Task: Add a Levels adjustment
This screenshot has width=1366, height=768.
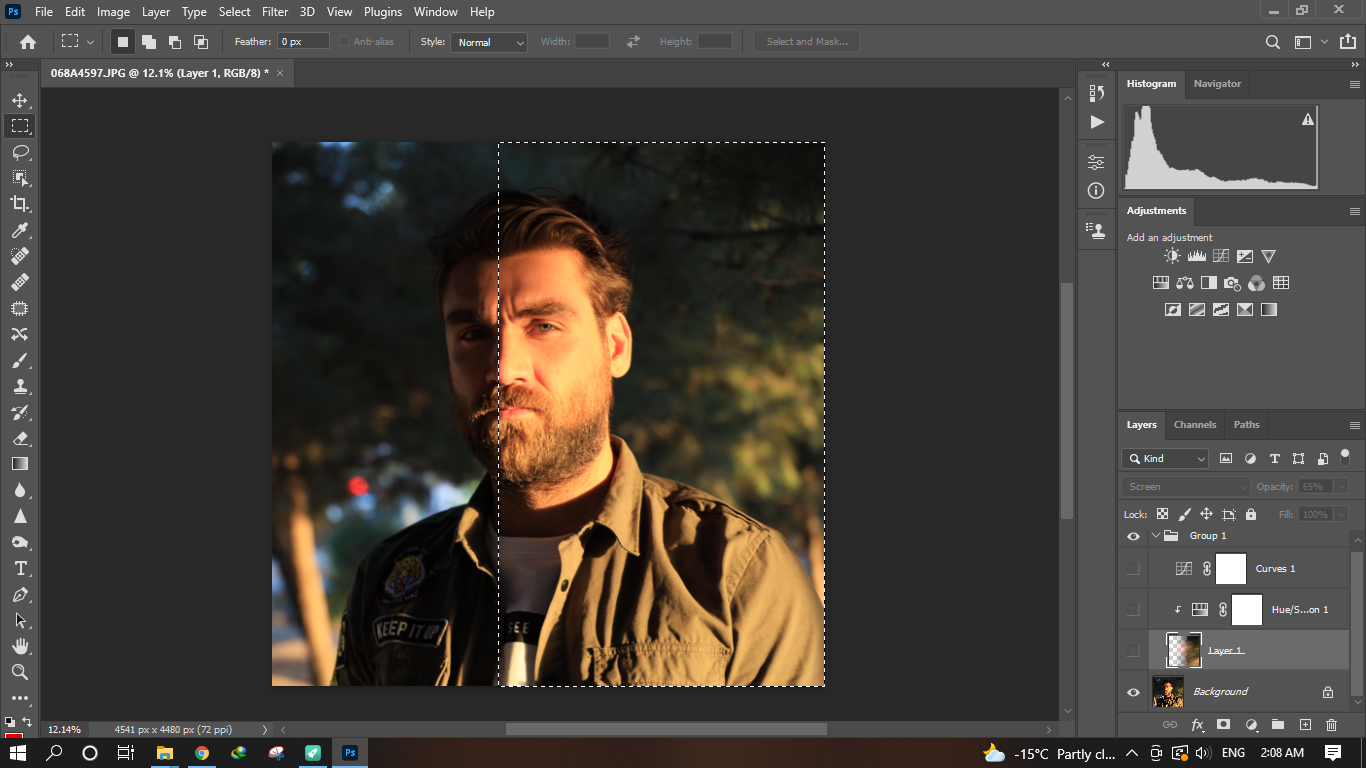Action: click(1196, 257)
